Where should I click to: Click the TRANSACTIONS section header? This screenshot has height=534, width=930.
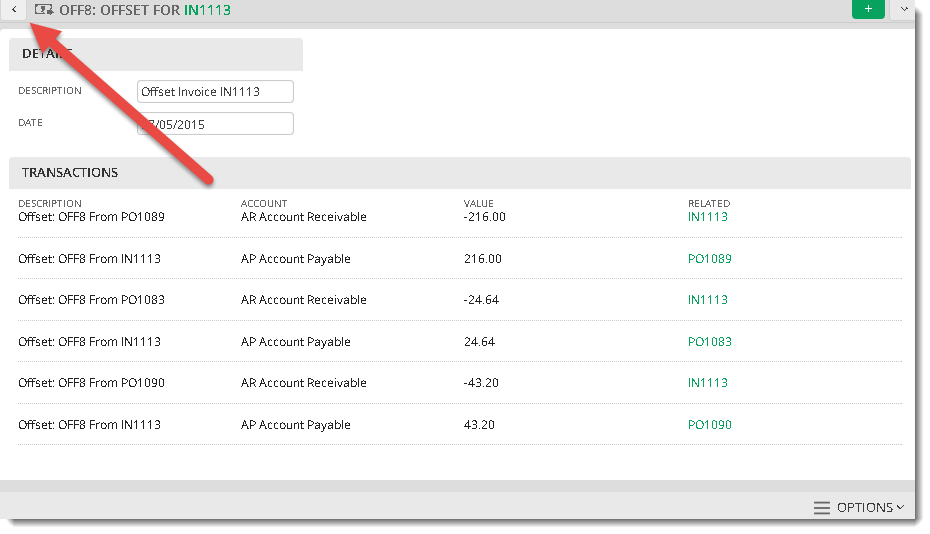coord(460,173)
